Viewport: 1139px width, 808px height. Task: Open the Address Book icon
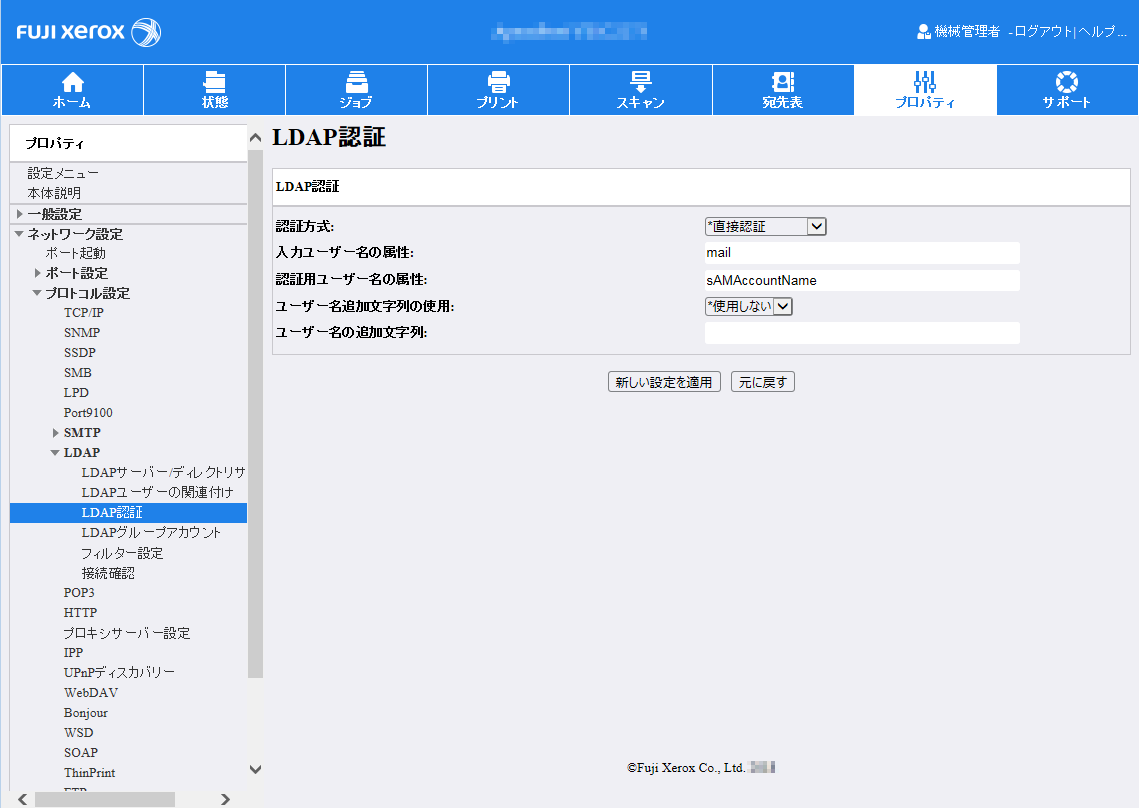pos(782,82)
